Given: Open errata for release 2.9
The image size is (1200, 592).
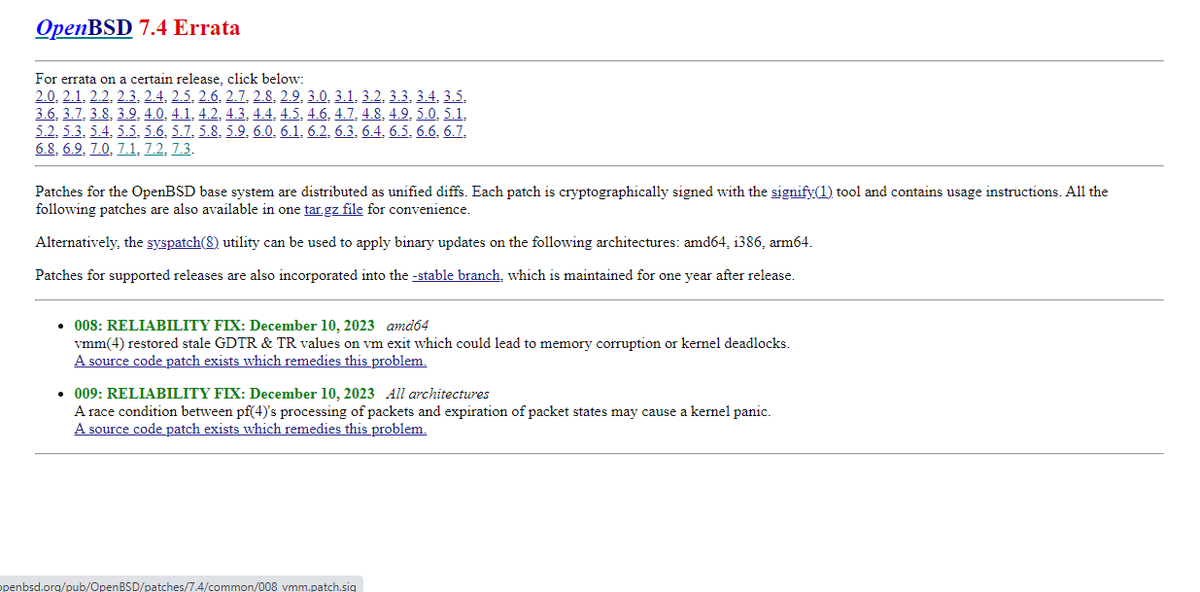Looking at the screenshot, I should click(290, 97).
